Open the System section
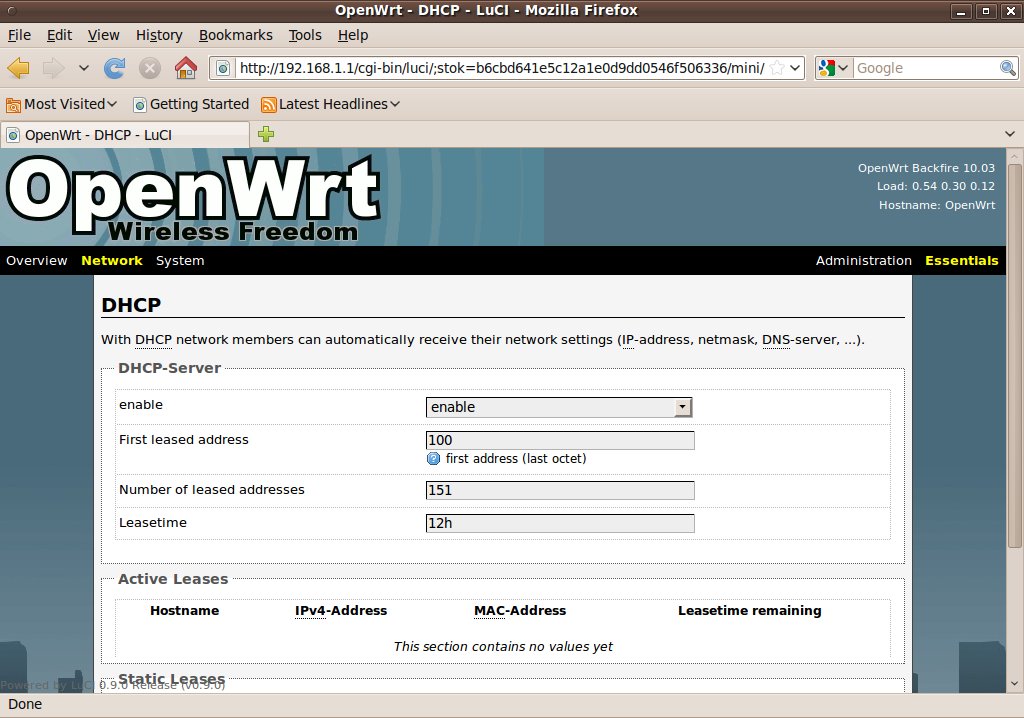 [x=180, y=261]
